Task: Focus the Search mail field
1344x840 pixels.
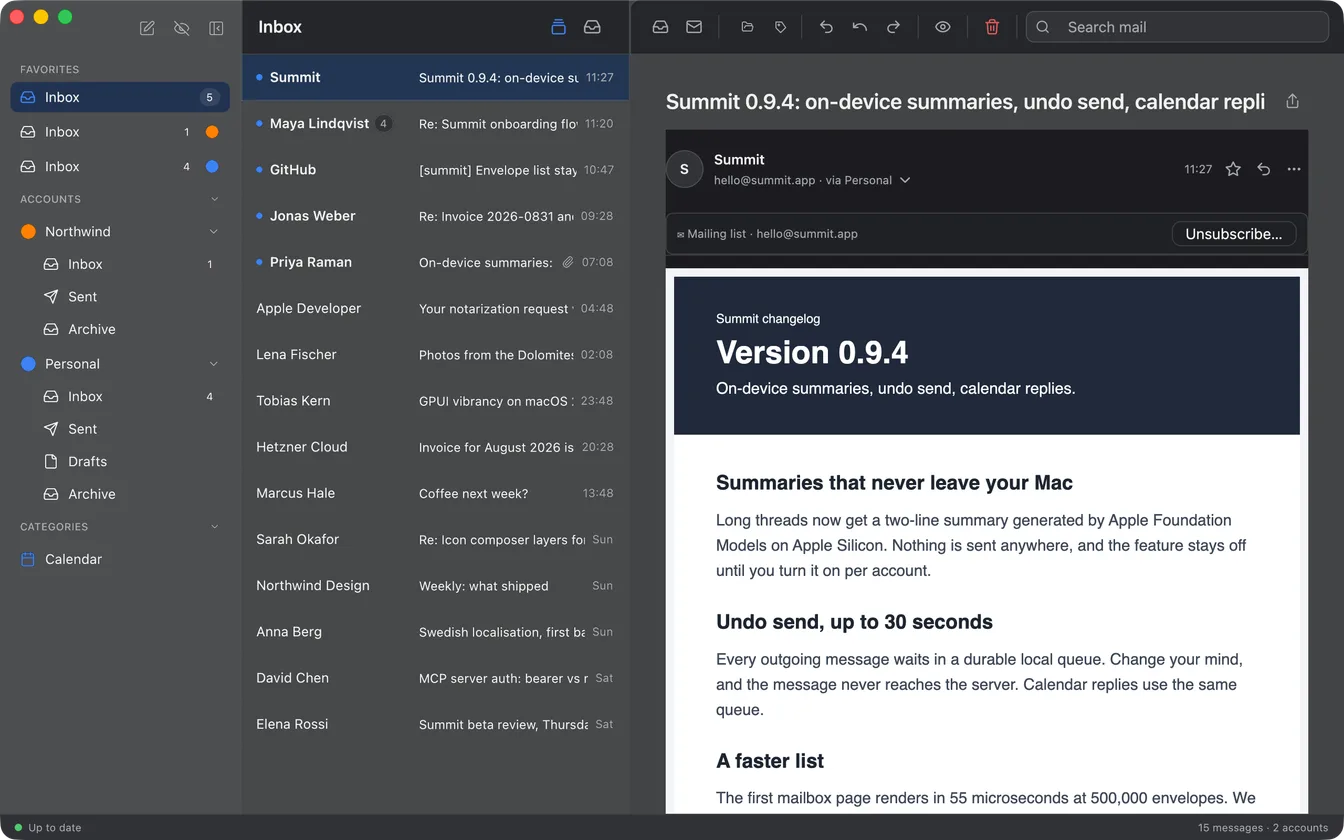Action: coord(1177,27)
